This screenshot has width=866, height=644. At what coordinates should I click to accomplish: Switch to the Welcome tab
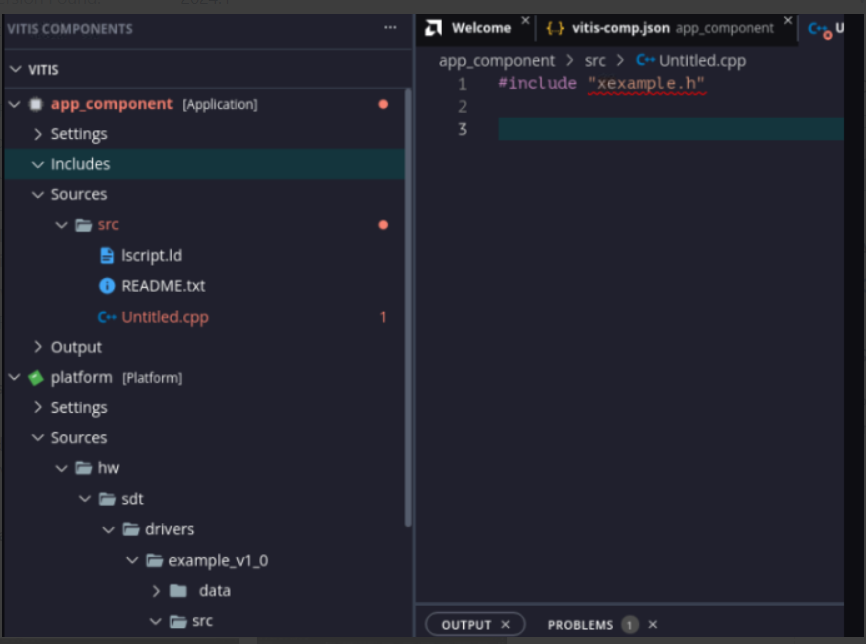[481, 28]
